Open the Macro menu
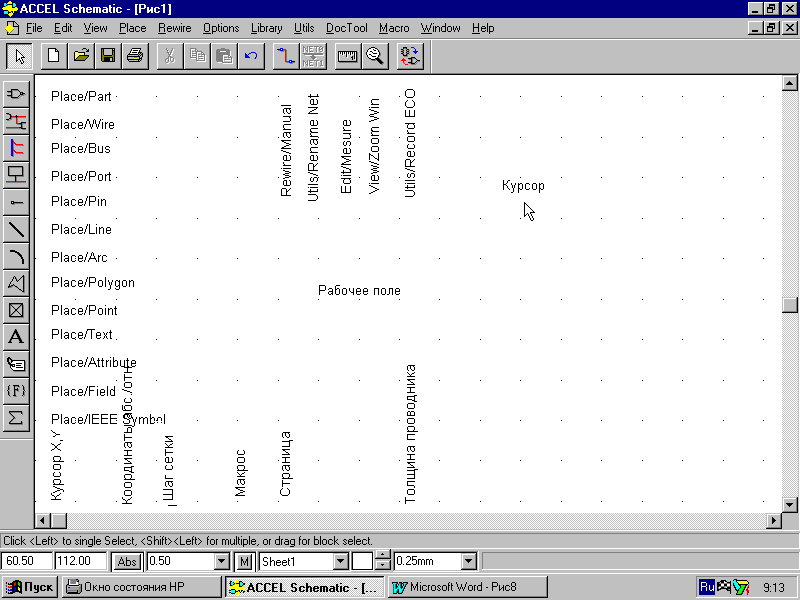The image size is (800, 600). point(394,28)
